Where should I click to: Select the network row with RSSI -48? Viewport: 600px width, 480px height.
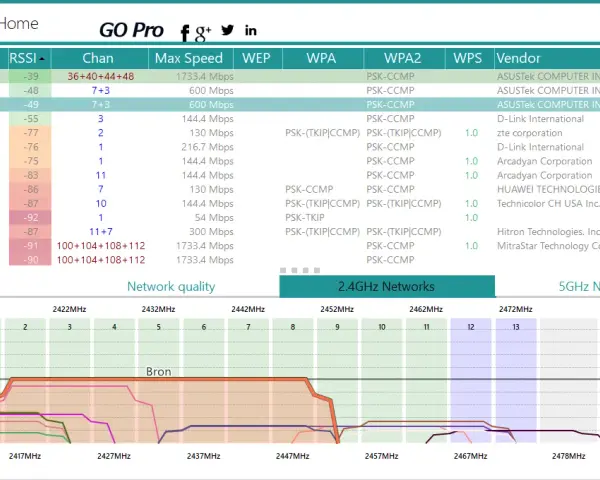click(300, 90)
